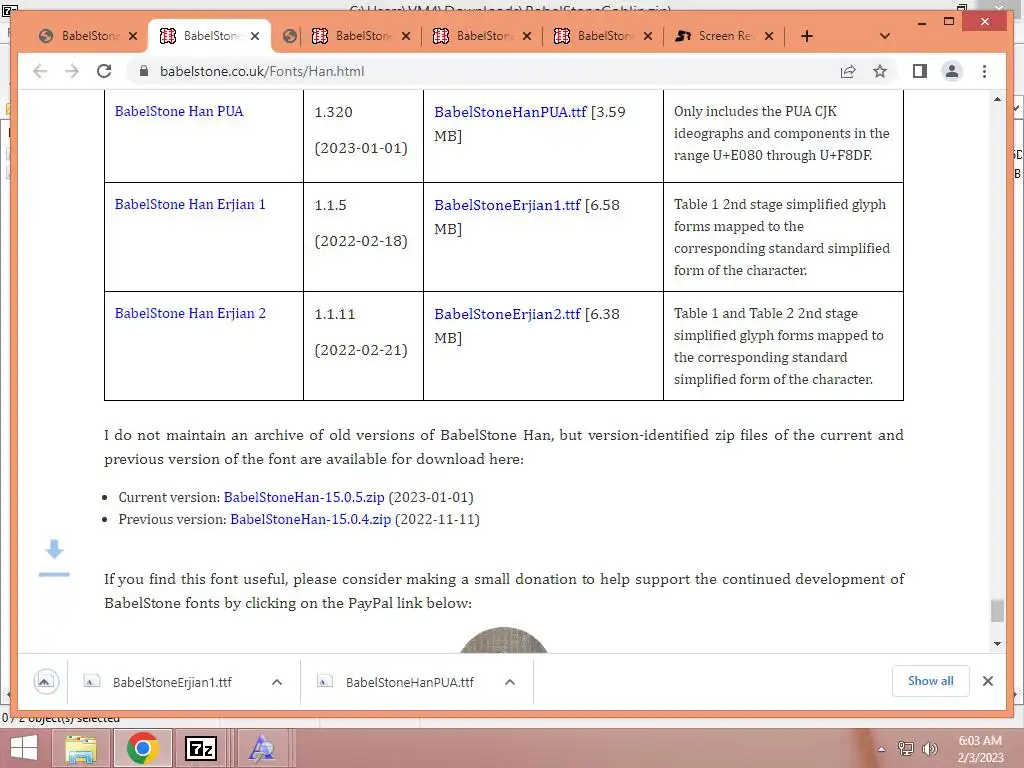Open BabelStone Han PUA link
This screenshot has width=1024, height=768.
(x=179, y=111)
